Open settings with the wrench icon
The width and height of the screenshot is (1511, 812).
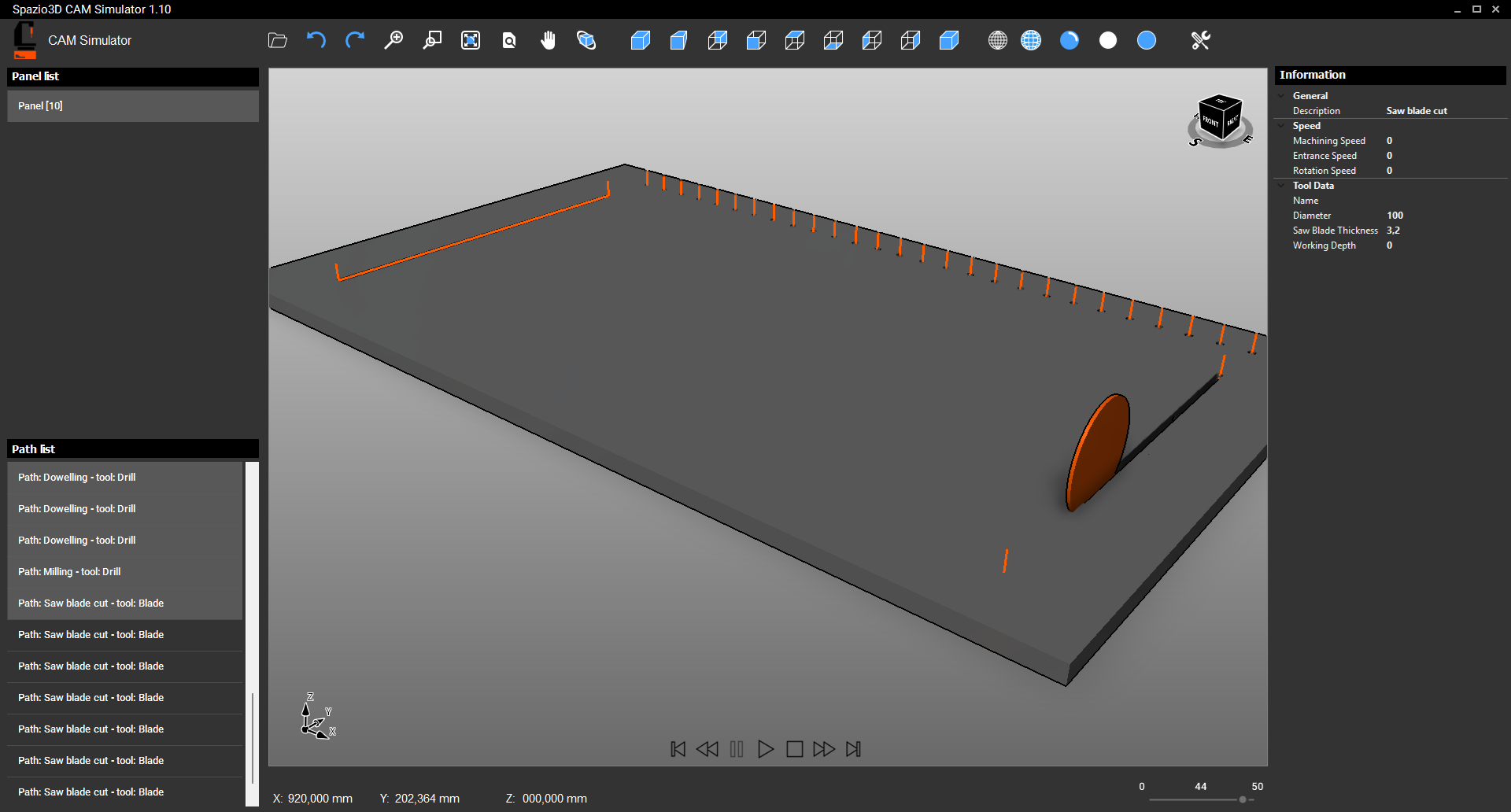click(1200, 40)
